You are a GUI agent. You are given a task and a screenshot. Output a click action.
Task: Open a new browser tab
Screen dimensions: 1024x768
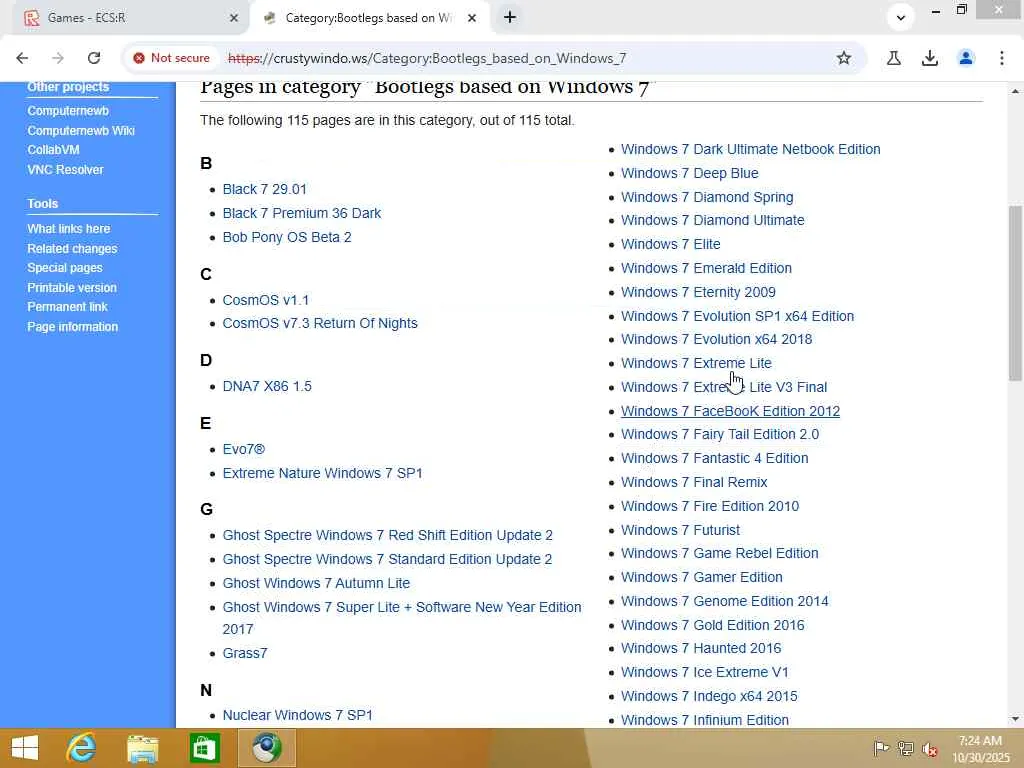510,18
